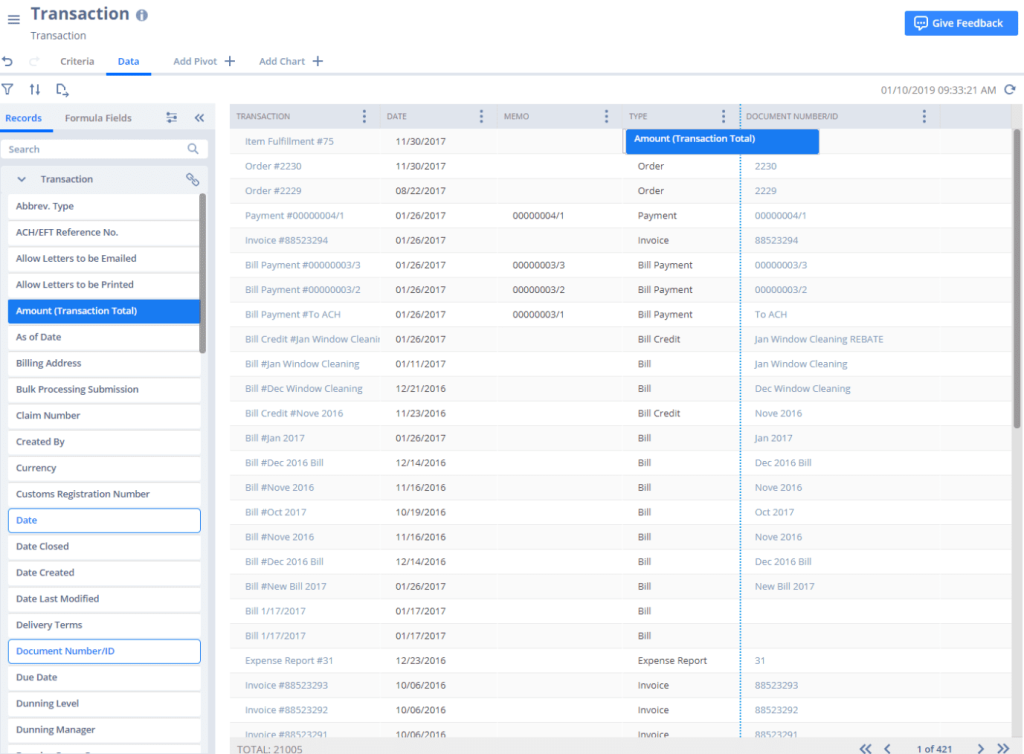The height and width of the screenshot is (754, 1024).
Task: Select the Dunning Manager field
Action: pos(104,729)
